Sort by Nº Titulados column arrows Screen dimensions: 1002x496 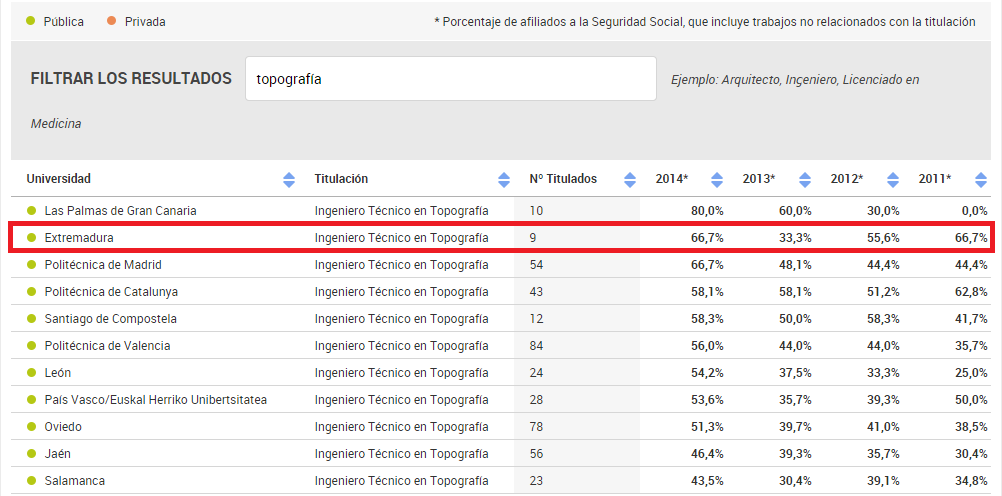tap(630, 180)
